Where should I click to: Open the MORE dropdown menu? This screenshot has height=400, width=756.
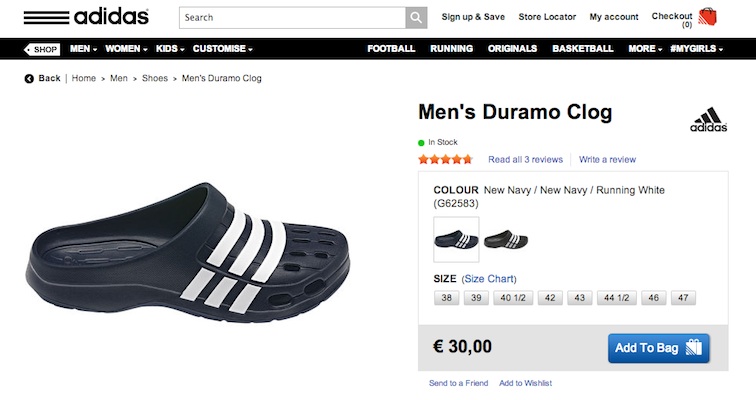tap(645, 49)
